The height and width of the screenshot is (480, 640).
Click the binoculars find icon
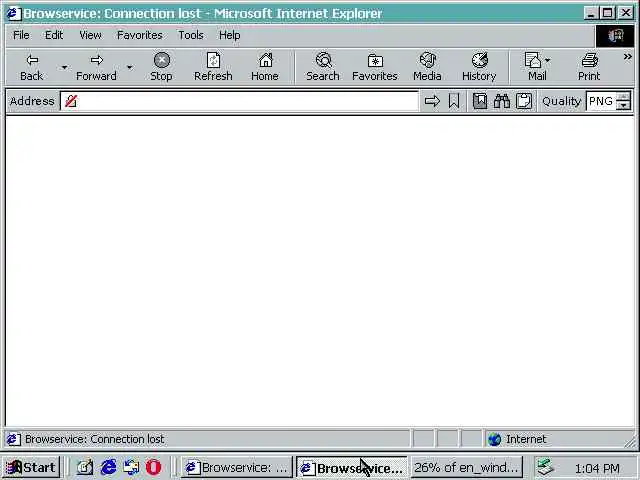coord(502,101)
